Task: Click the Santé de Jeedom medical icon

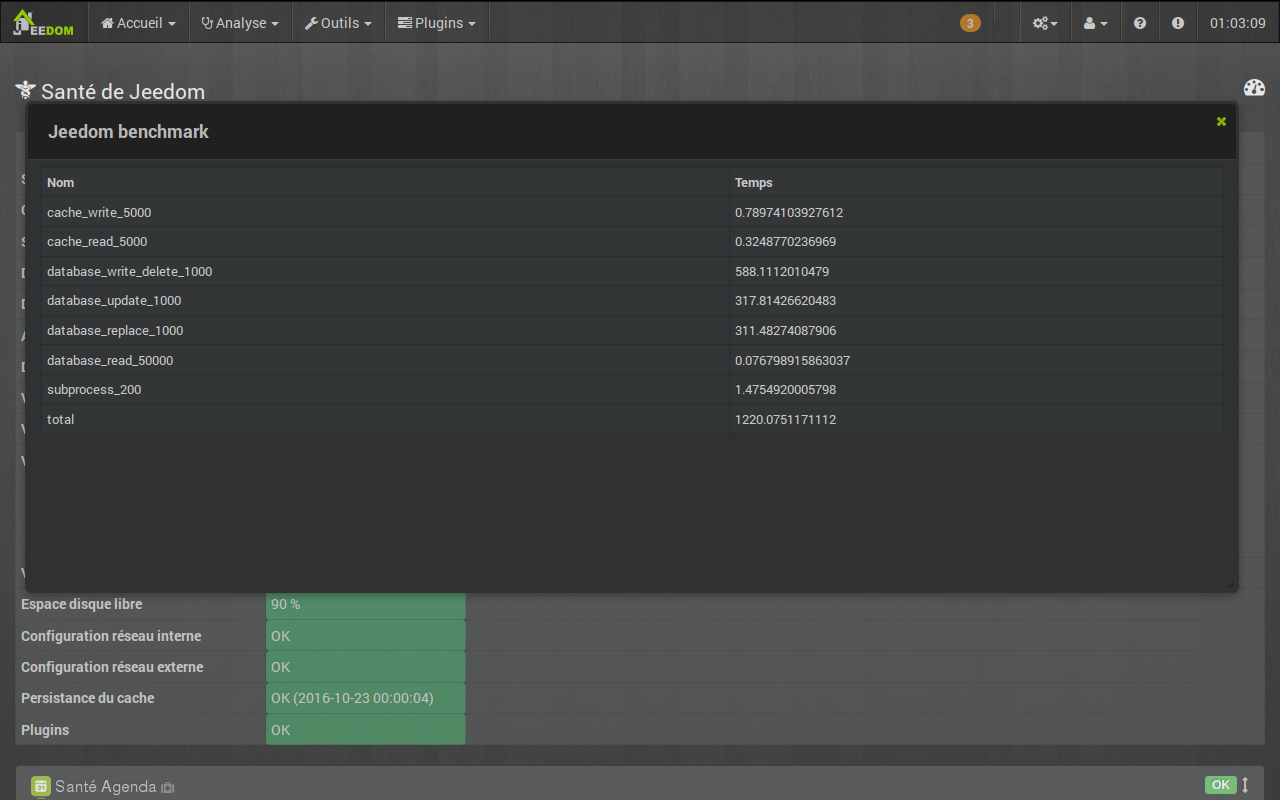Action: click(25, 91)
